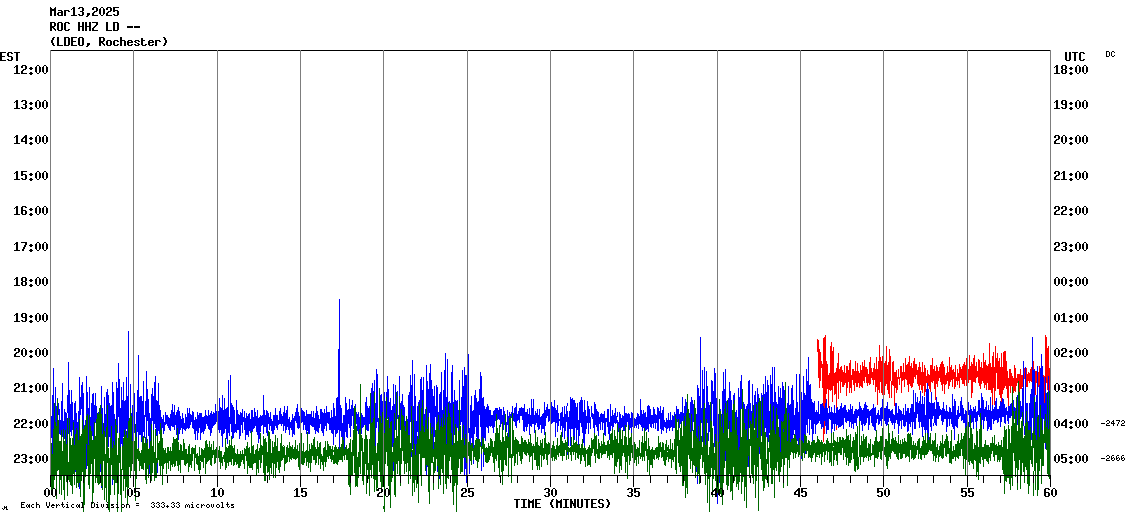Screen dimensions: 1130x519
Task: Select the ROC HHZ LD station title
Action: click(x=94, y=27)
